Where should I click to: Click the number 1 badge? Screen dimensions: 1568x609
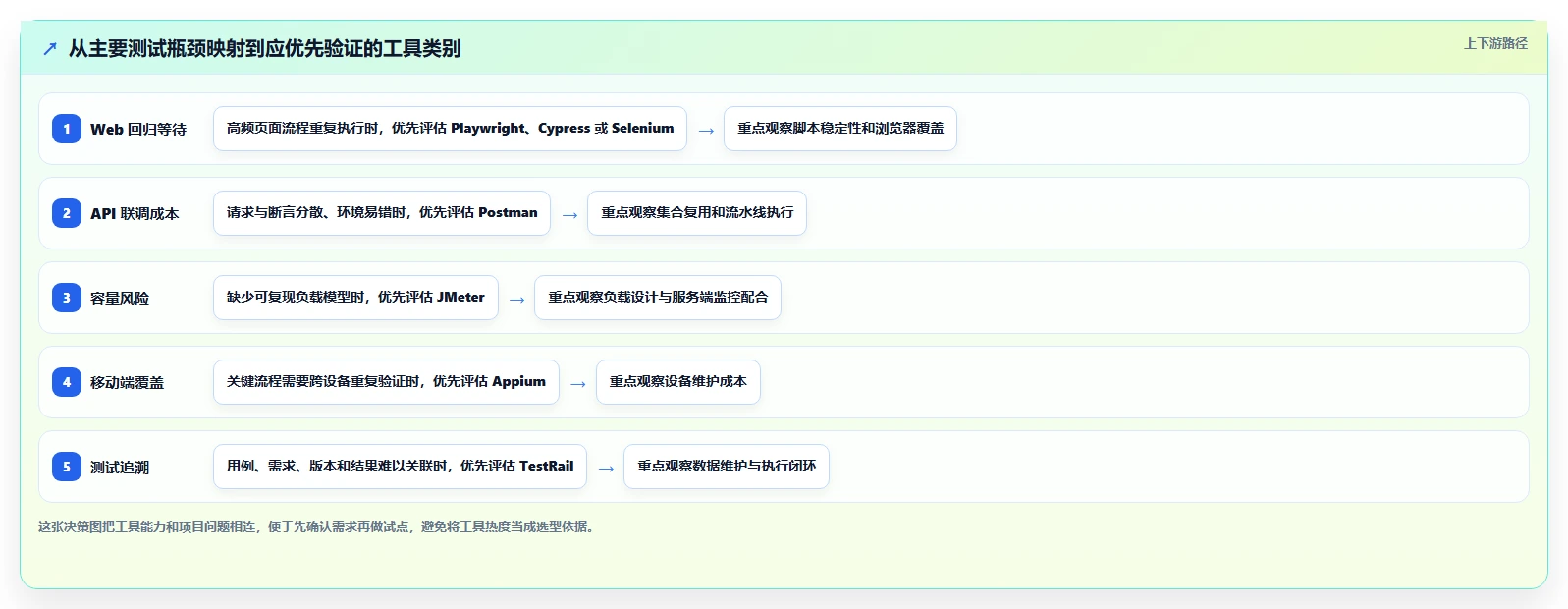click(67, 129)
